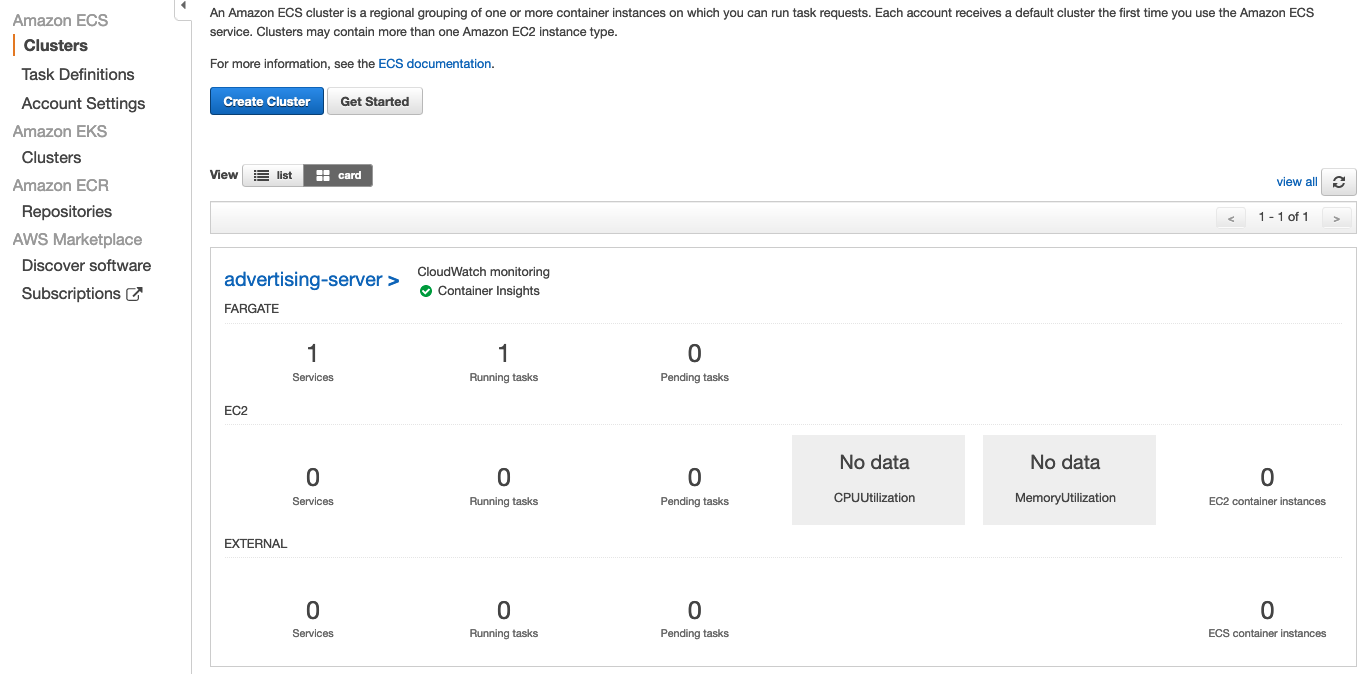Switch to card view
Image resolution: width=1367 pixels, height=674 pixels.
point(338,175)
